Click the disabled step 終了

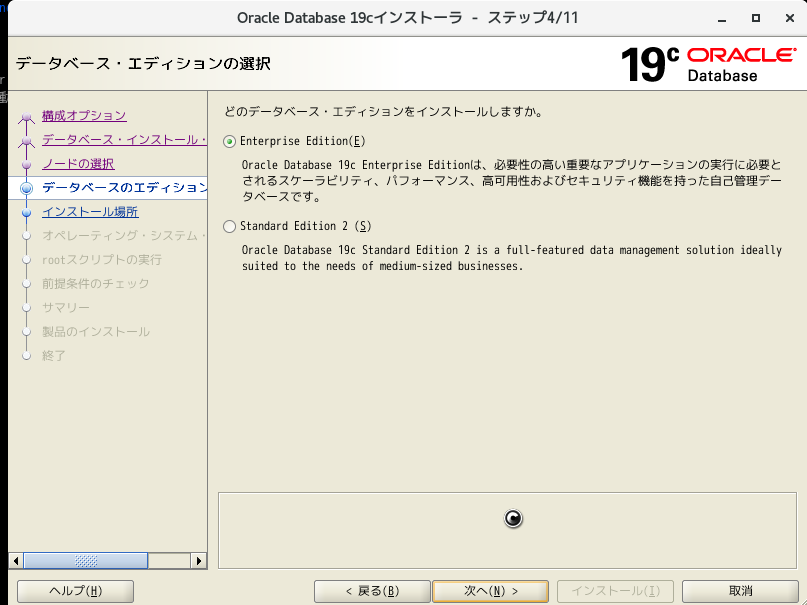(x=54, y=355)
